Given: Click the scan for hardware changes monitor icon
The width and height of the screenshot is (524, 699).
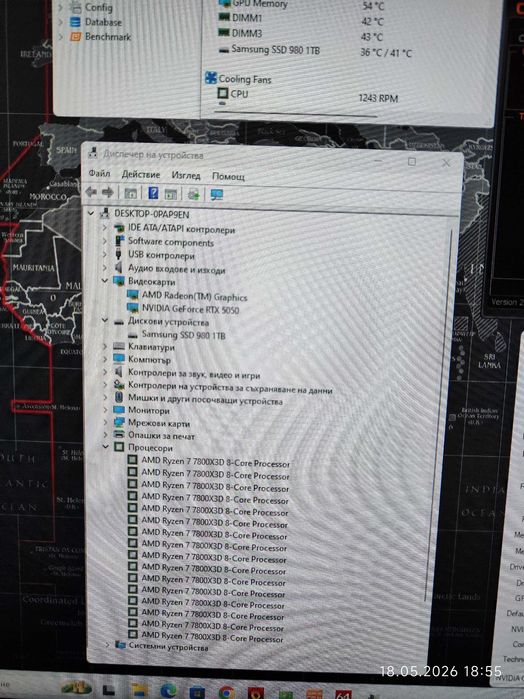Looking at the screenshot, I should [x=217, y=195].
